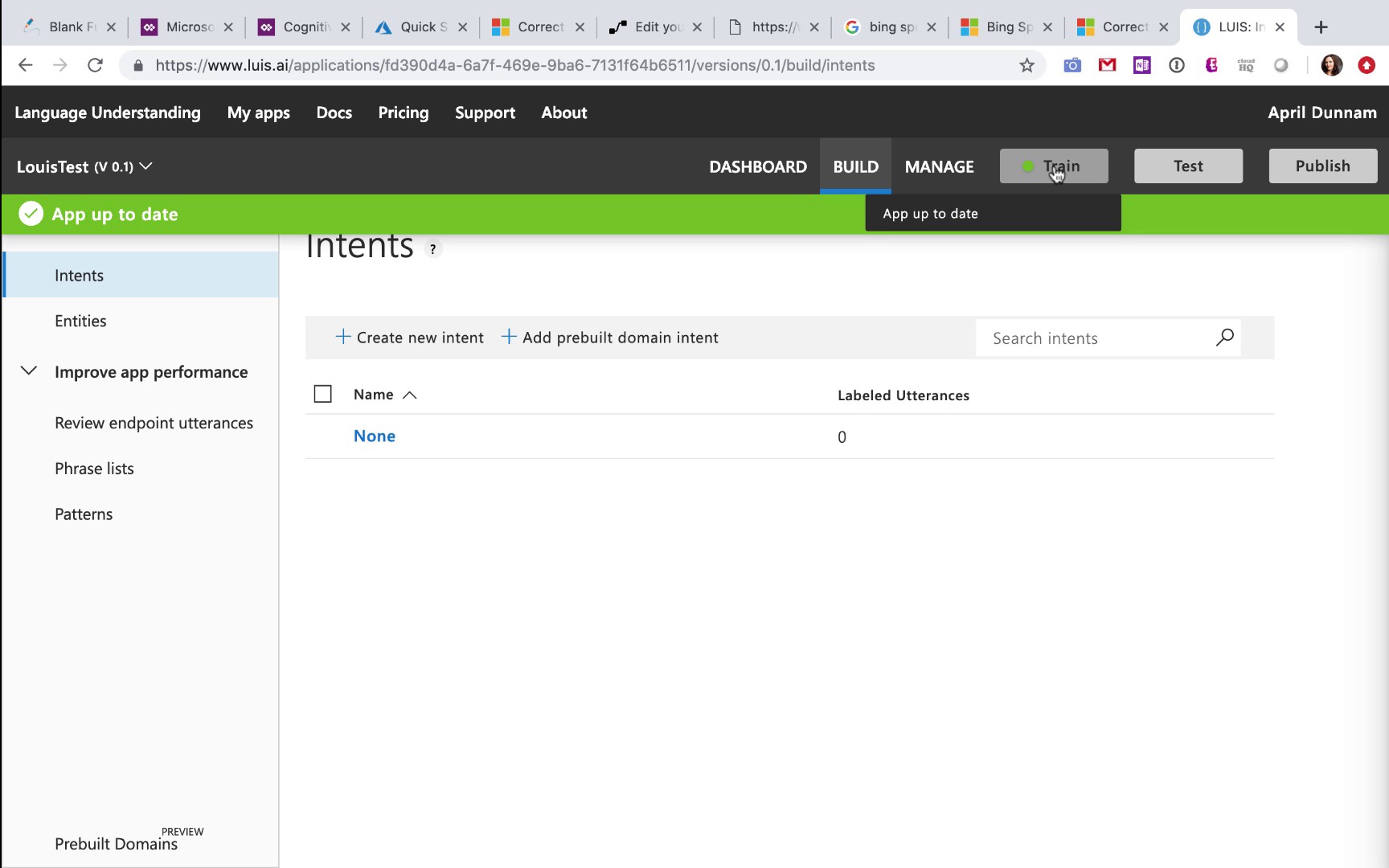
Task: Open Docs in top navigation
Action: click(334, 113)
